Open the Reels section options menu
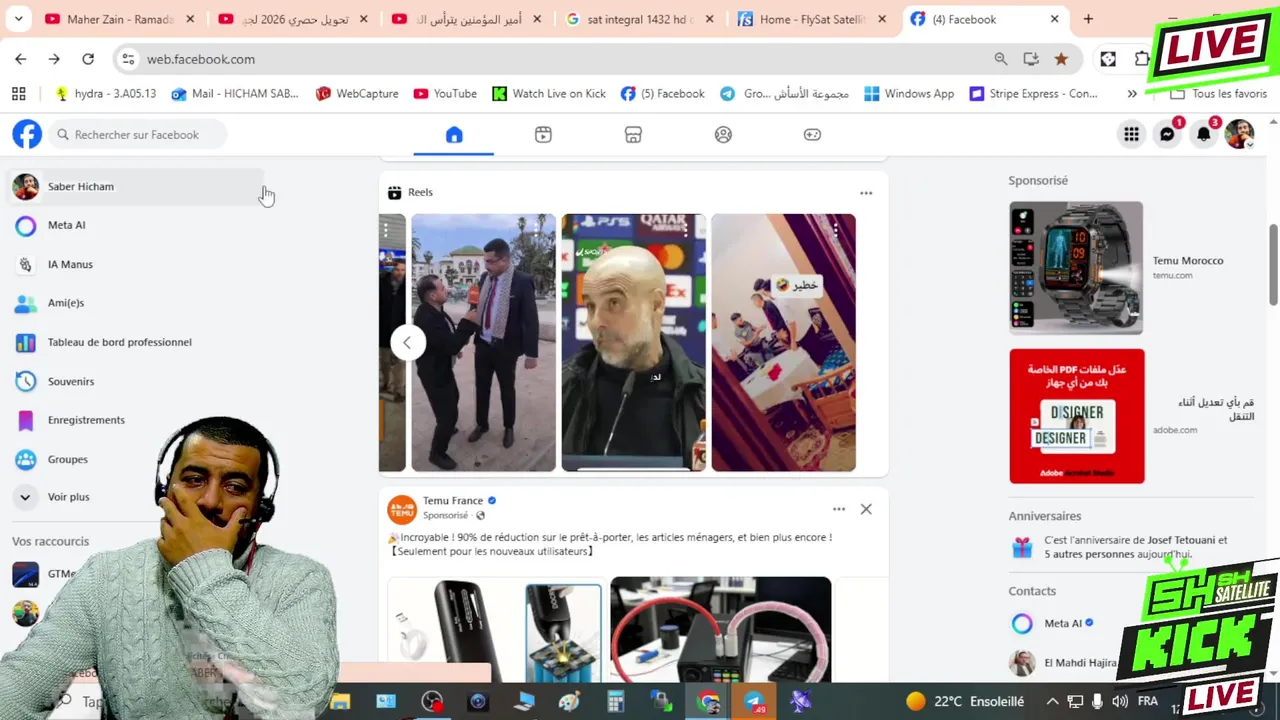Screen dimensions: 1280x720 point(866,193)
